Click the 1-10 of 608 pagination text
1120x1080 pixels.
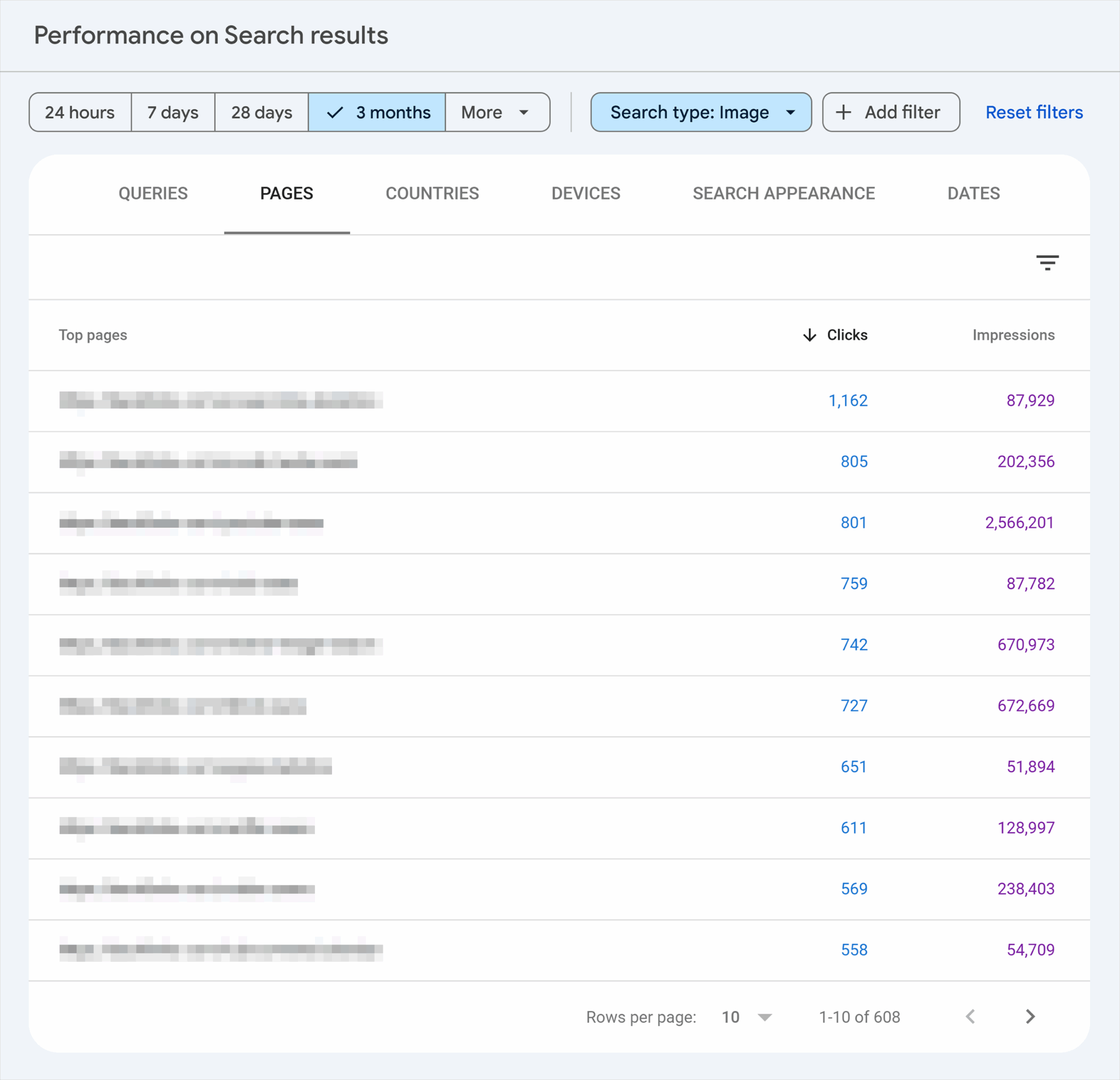coord(860,1017)
